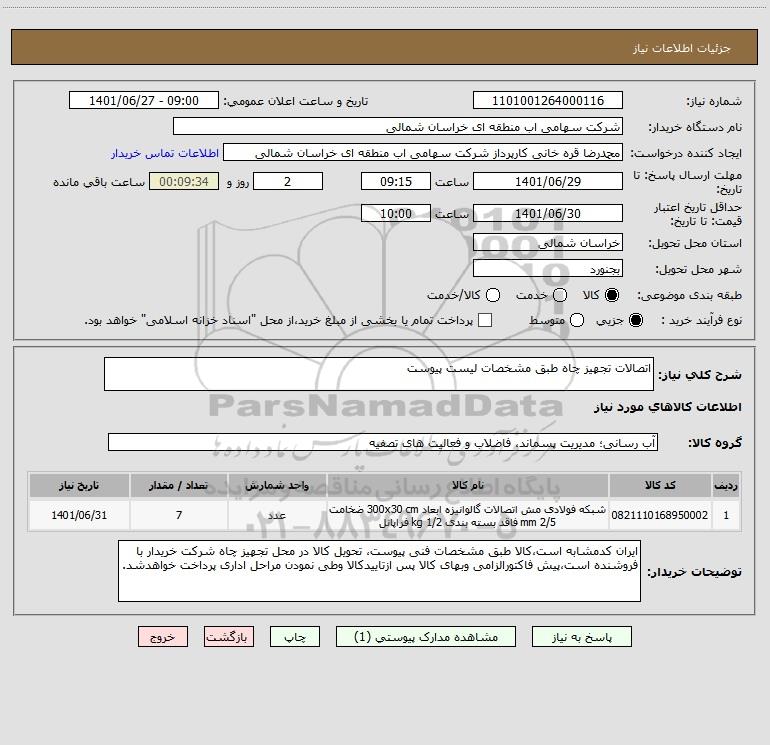This screenshot has height=745, width=770.
Task: Click the delivery province field خراسان شمالی
Action: pos(548,243)
